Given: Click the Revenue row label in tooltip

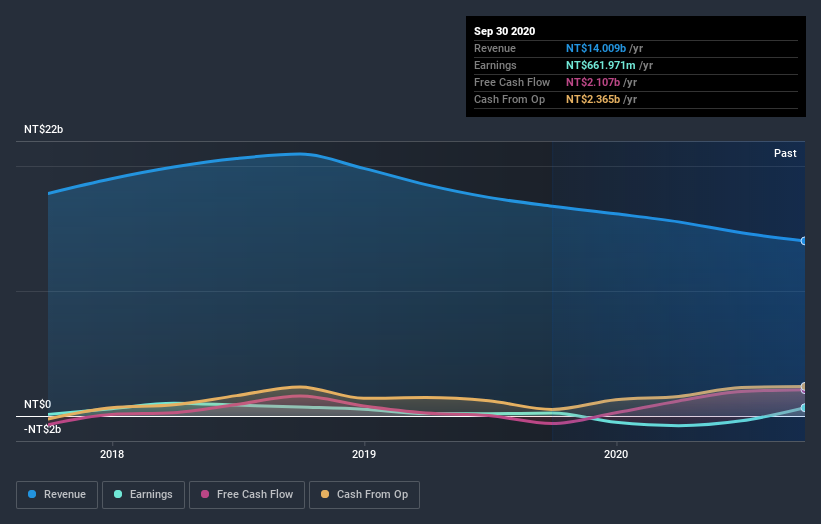Looking at the screenshot, I should (x=495, y=48).
